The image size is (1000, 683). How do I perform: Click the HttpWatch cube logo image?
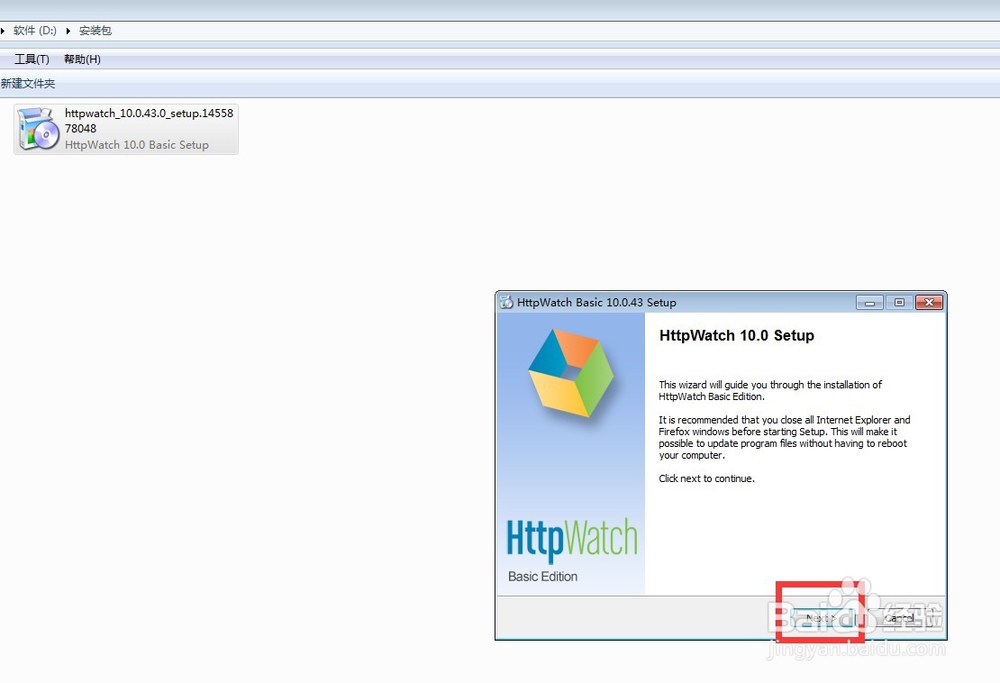point(571,373)
